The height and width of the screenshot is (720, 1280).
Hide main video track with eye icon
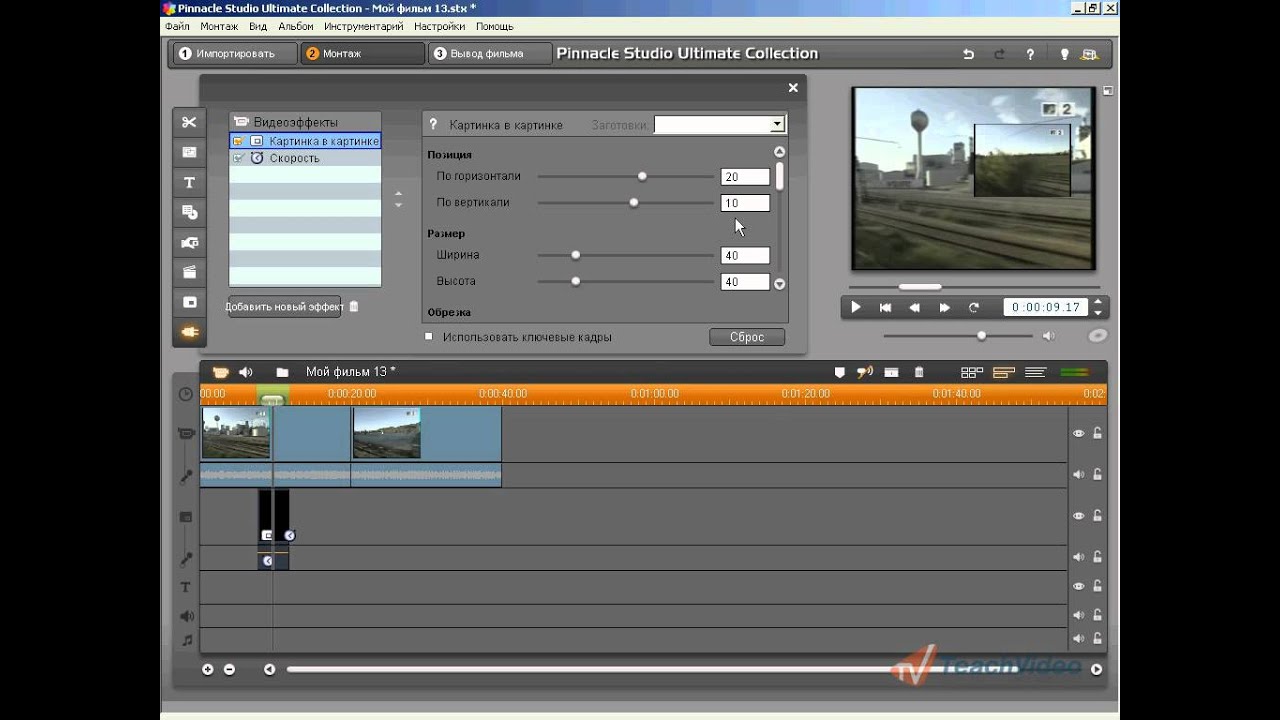(1078, 433)
